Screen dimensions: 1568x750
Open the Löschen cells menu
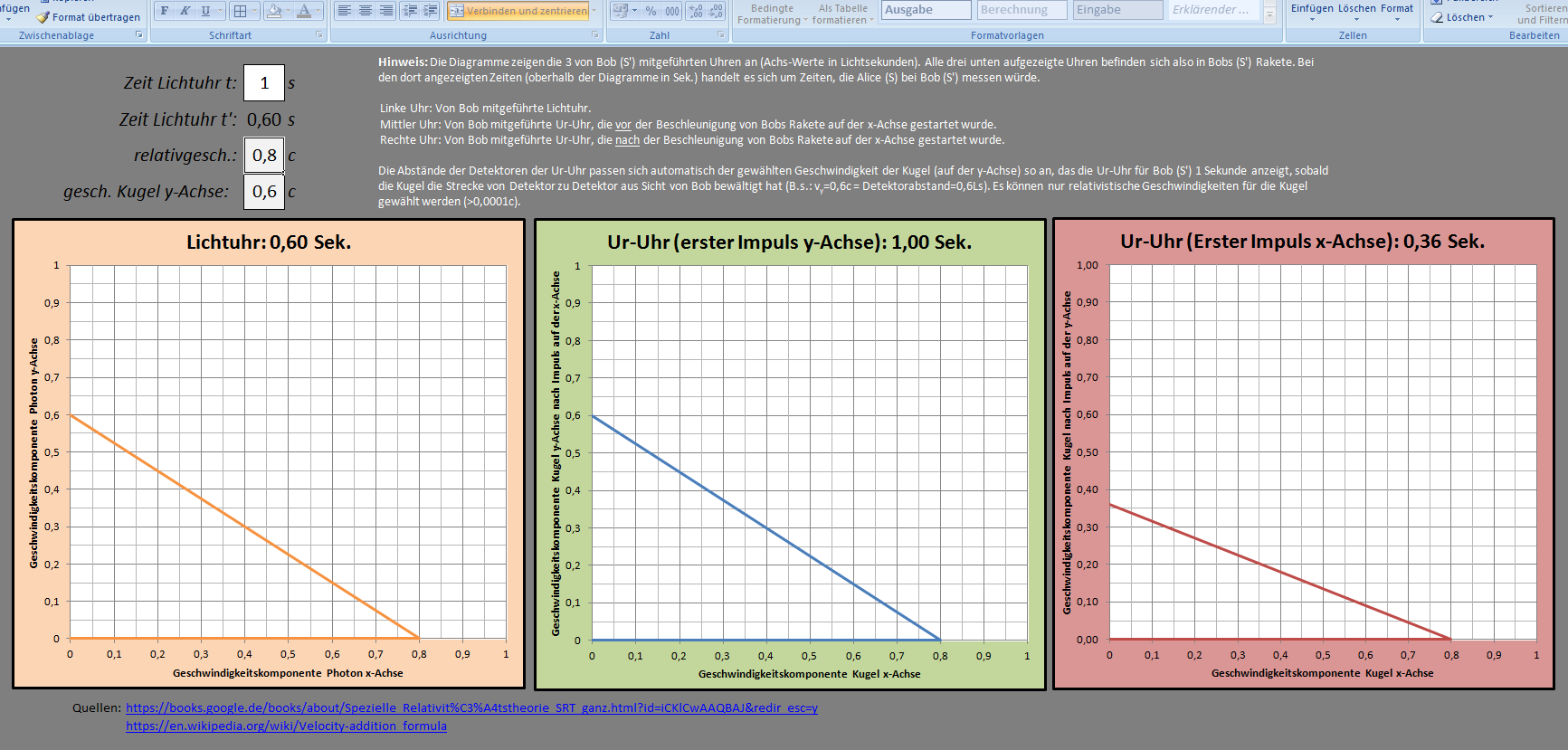tap(1357, 12)
